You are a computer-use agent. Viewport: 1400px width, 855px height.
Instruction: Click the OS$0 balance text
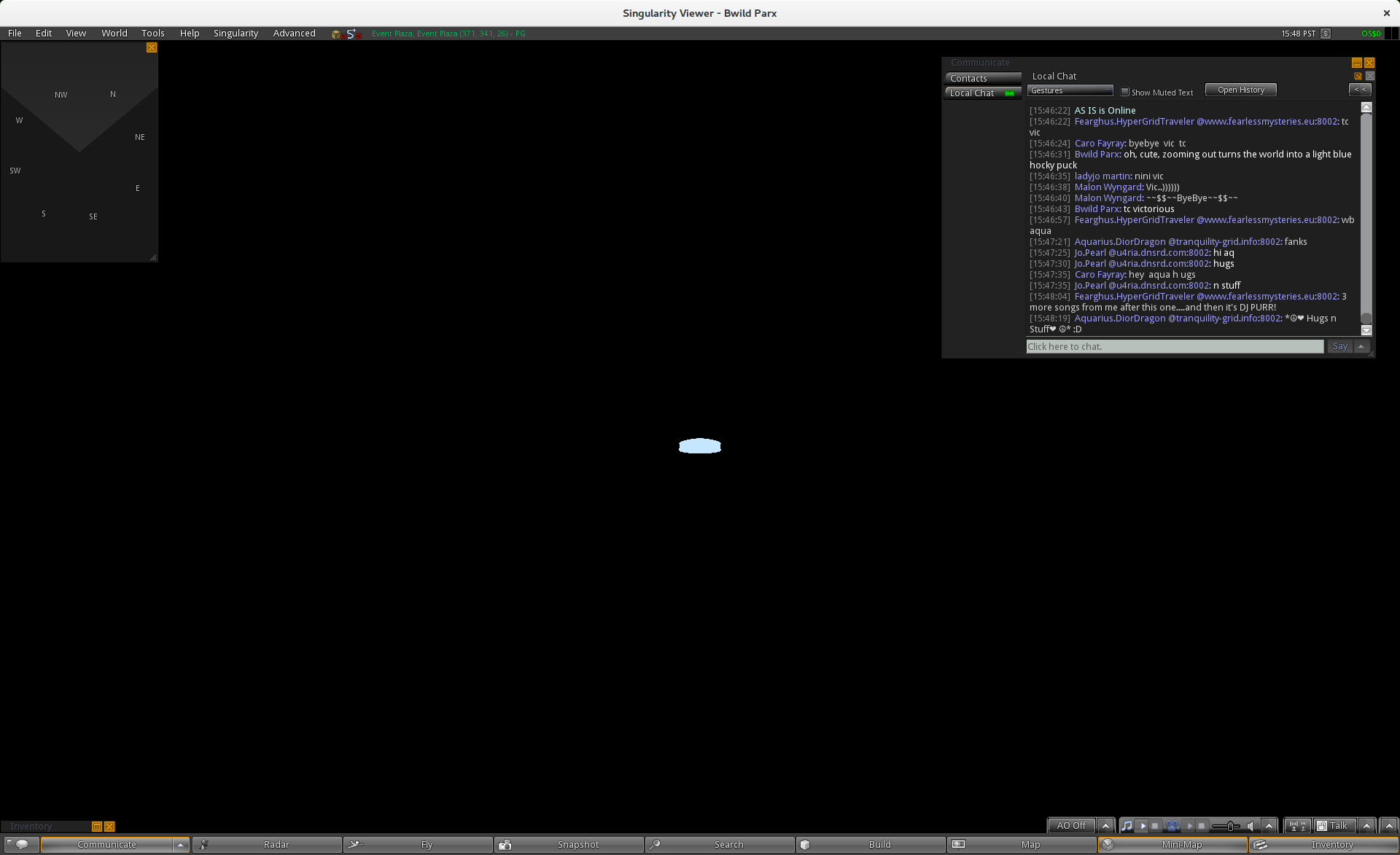1371,34
